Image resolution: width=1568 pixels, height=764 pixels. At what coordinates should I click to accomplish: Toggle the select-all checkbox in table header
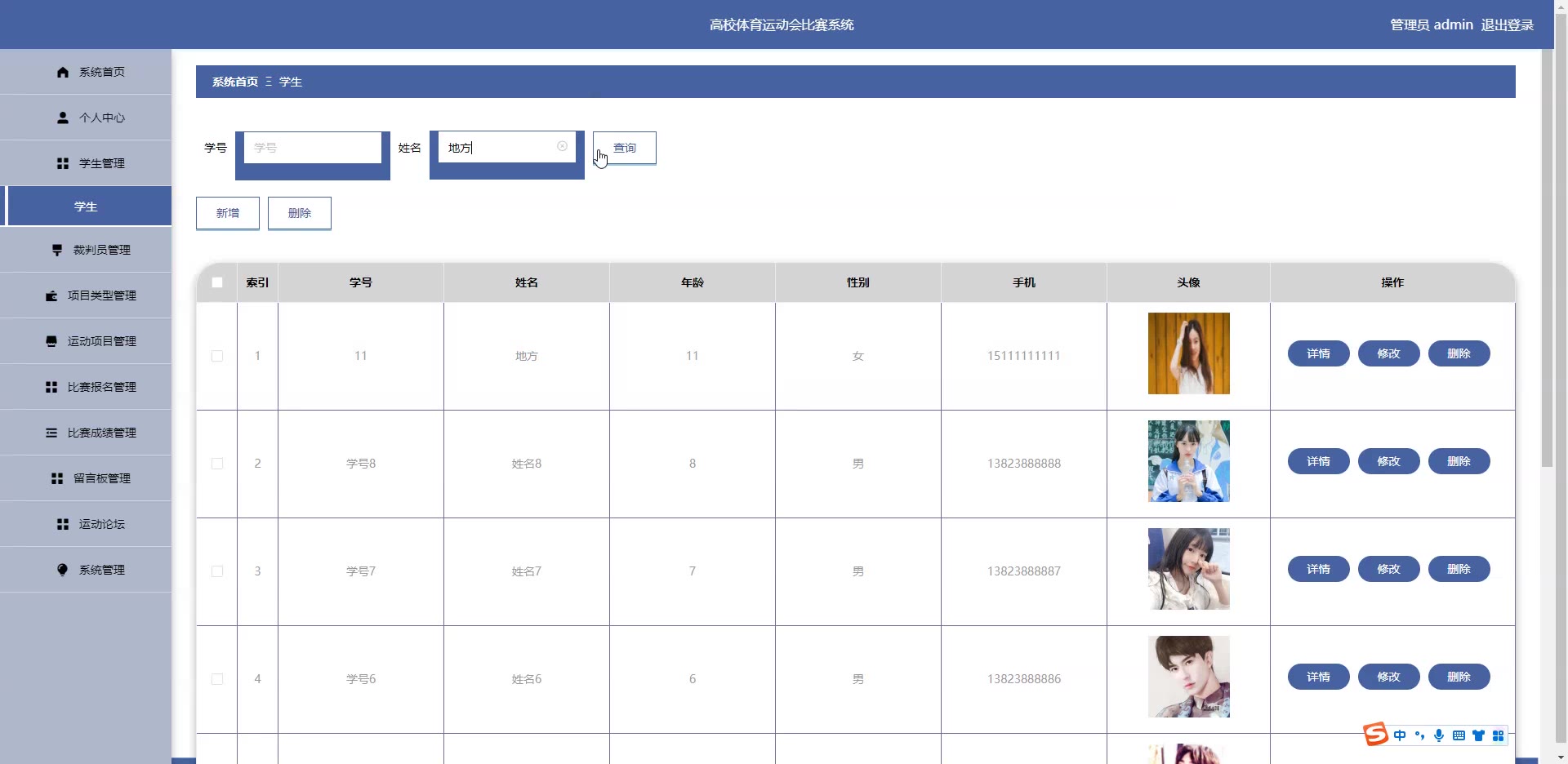pyautogui.click(x=217, y=282)
